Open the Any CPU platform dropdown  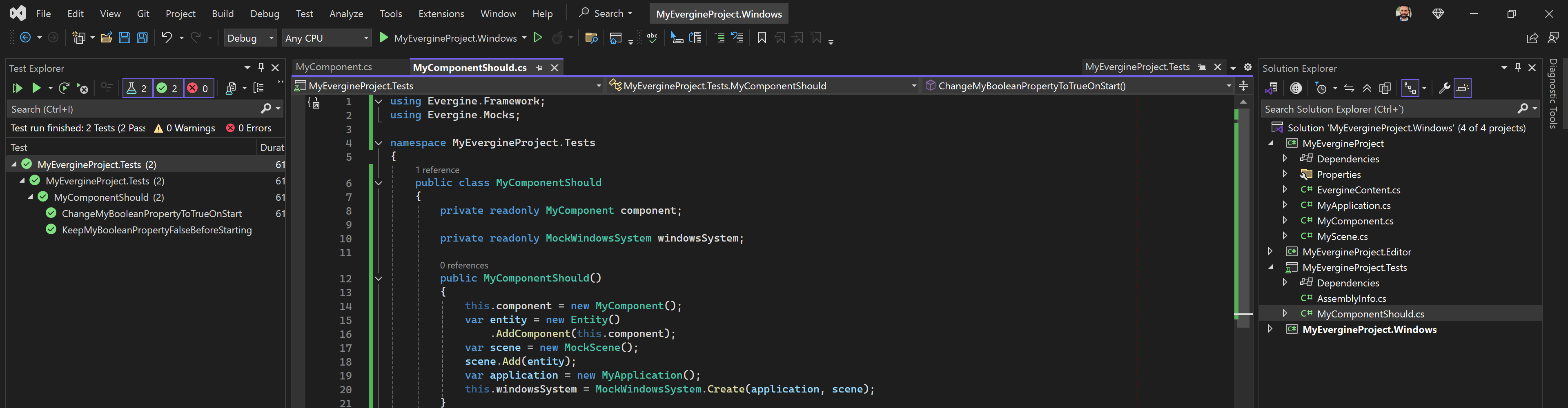pos(327,38)
